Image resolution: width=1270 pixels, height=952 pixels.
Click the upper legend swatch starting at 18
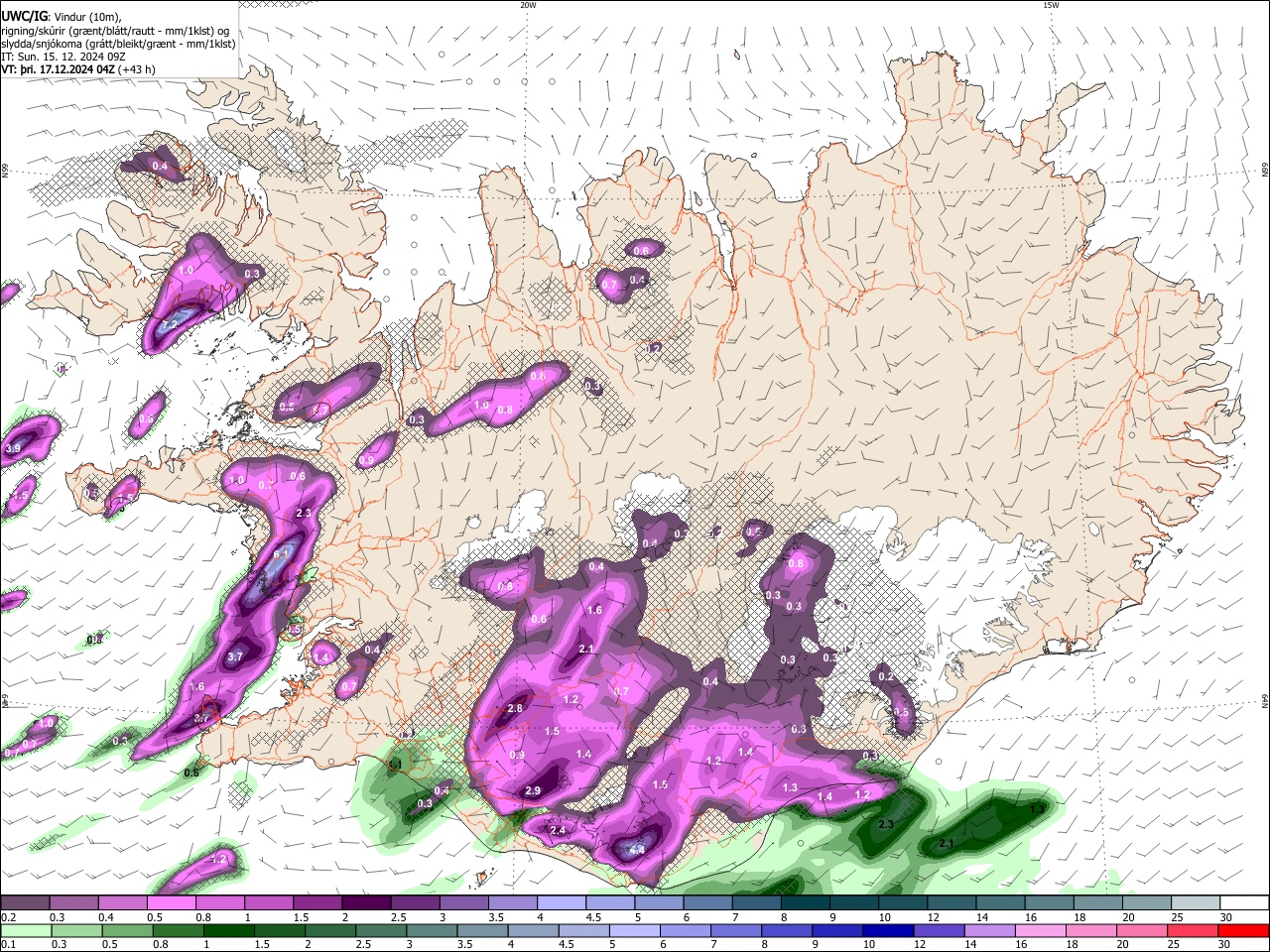click(1097, 902)
